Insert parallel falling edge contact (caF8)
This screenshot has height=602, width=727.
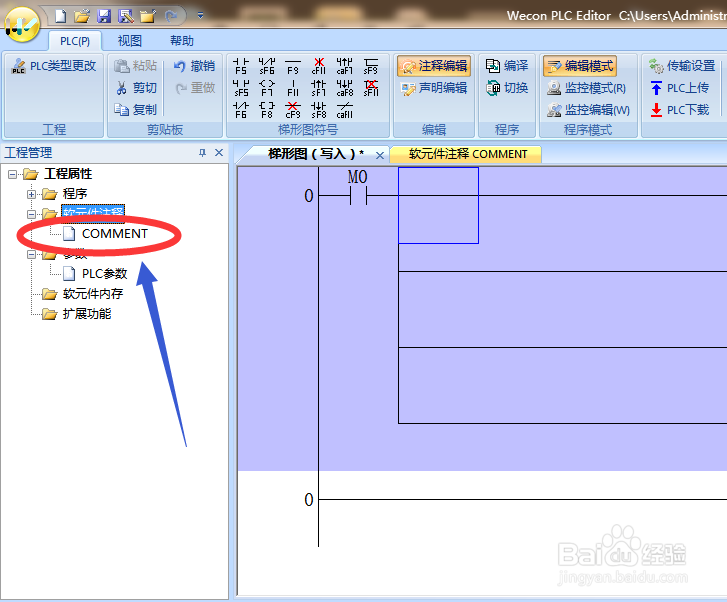click(x=344, y=88)
